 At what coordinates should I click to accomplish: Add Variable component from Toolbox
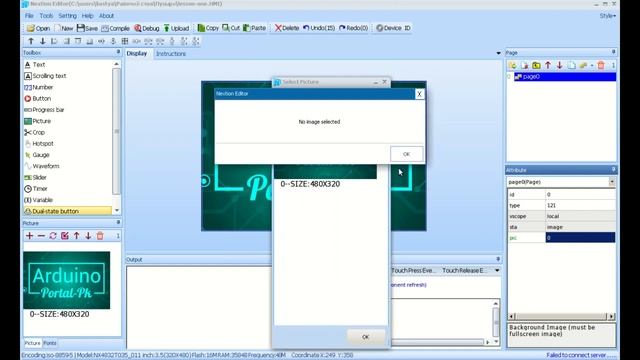point(39,200)
